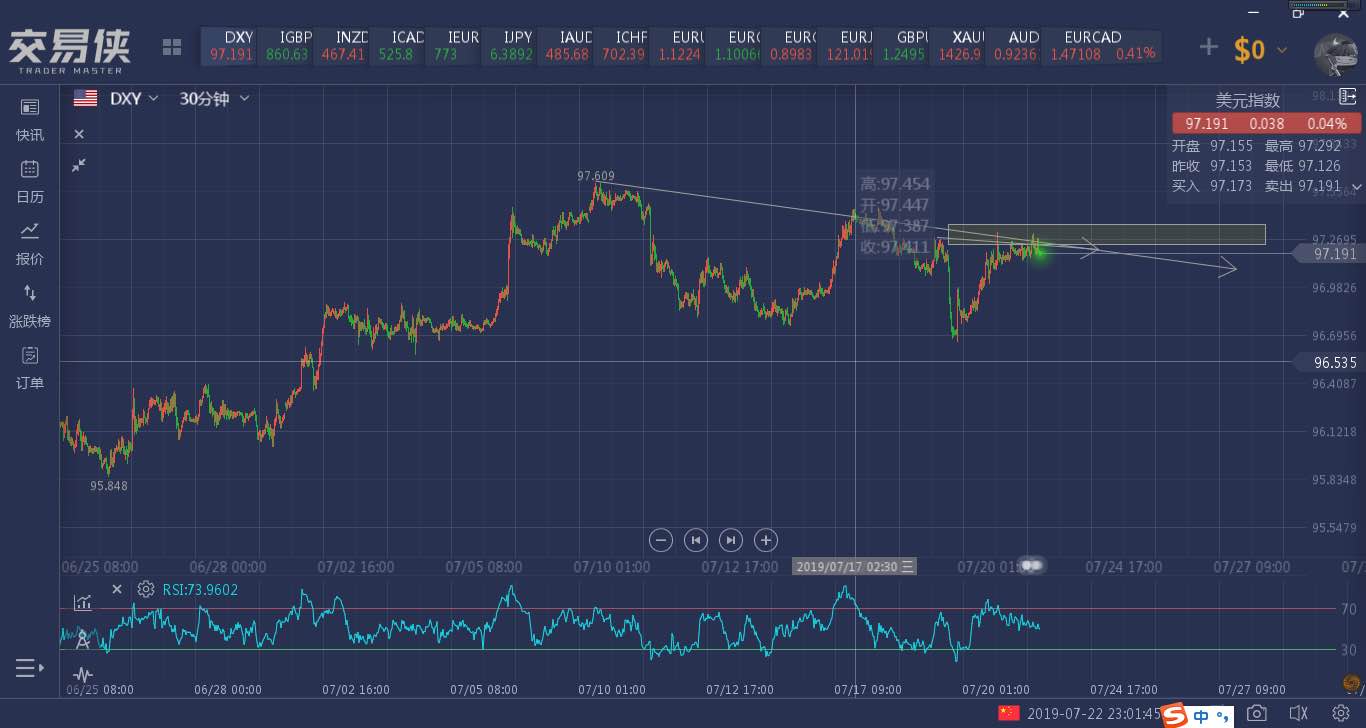Viewport: 1366px width, 728px height.
Task: Select the GBP ticker in the quote bar
Action: click(912, 46)
